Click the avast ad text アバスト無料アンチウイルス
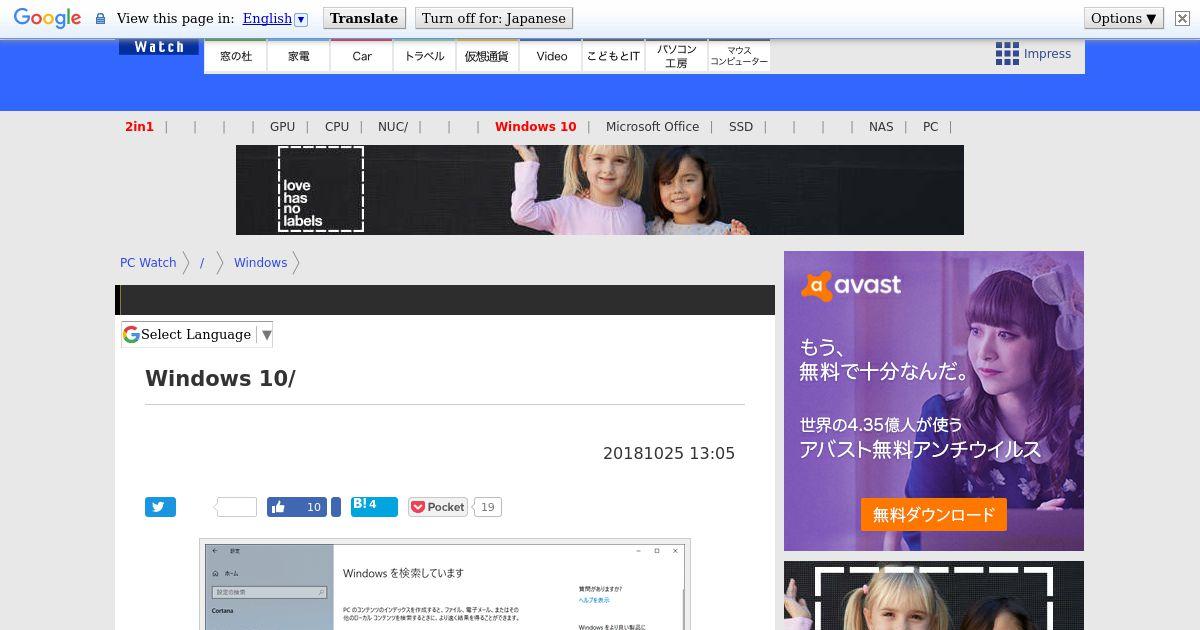Screen dimensions: 1200x630 click(920, 450)
